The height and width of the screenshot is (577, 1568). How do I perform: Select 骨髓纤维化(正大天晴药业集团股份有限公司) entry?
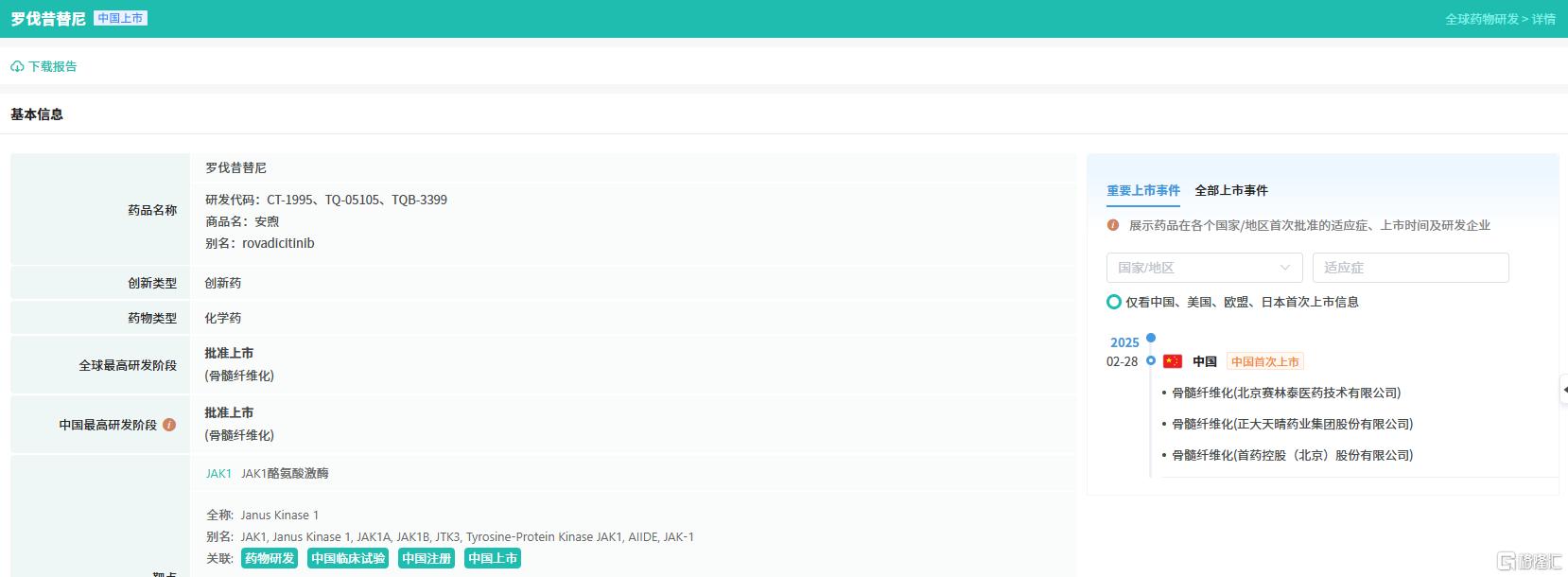pos(1292,424)
